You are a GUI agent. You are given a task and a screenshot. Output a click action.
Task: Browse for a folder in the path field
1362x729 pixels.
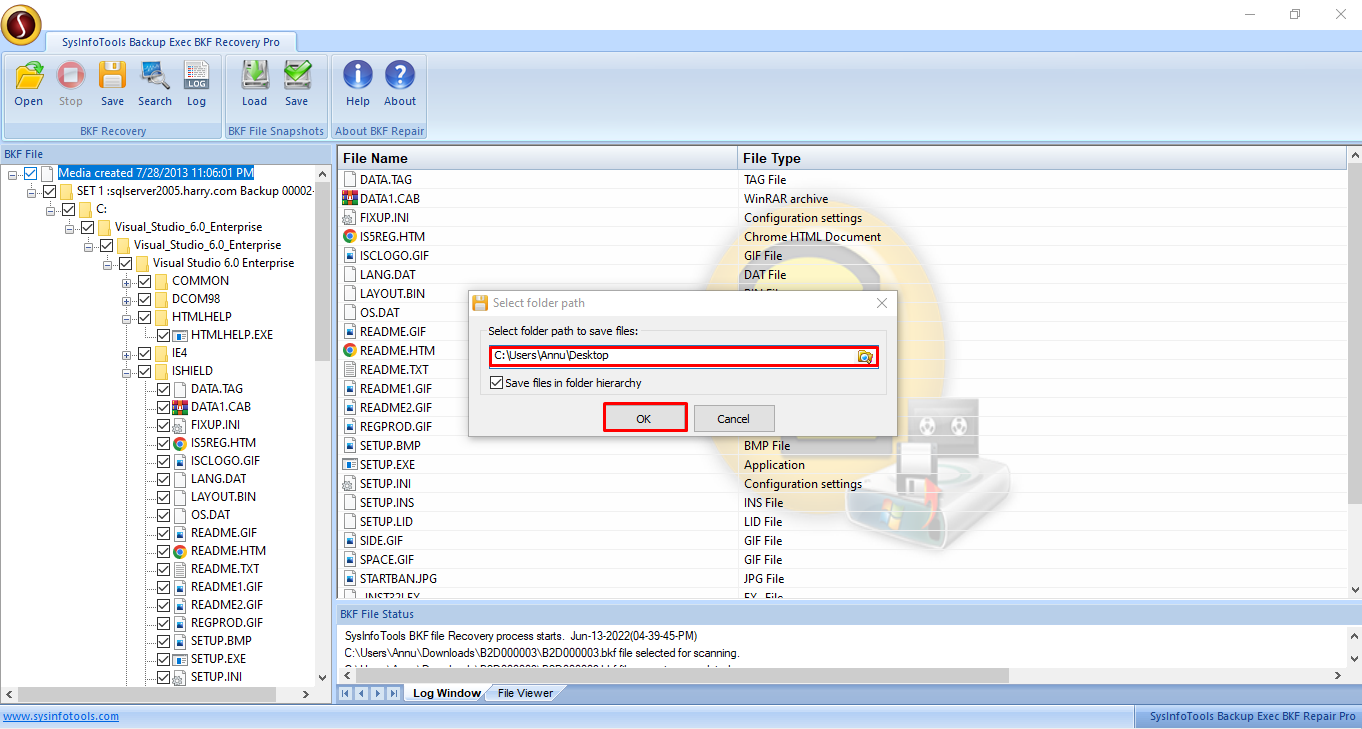[x=866, y=356]
